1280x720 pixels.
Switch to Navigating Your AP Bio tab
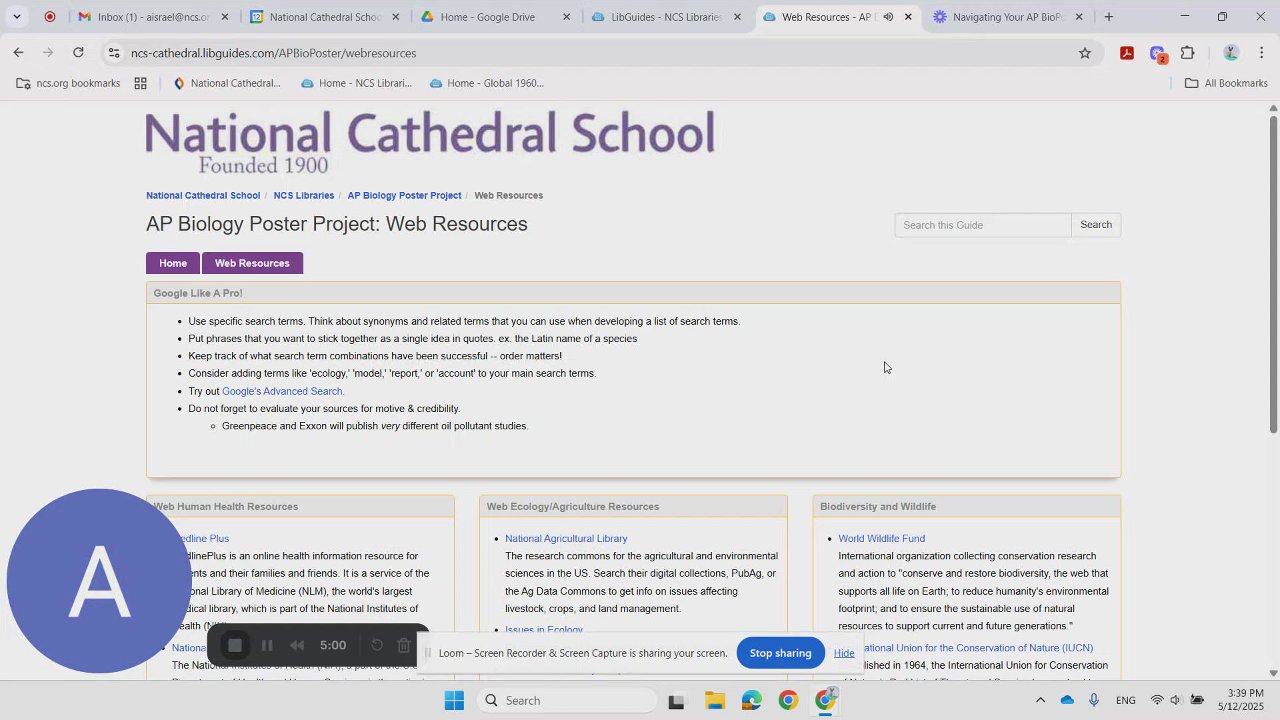1008,17
